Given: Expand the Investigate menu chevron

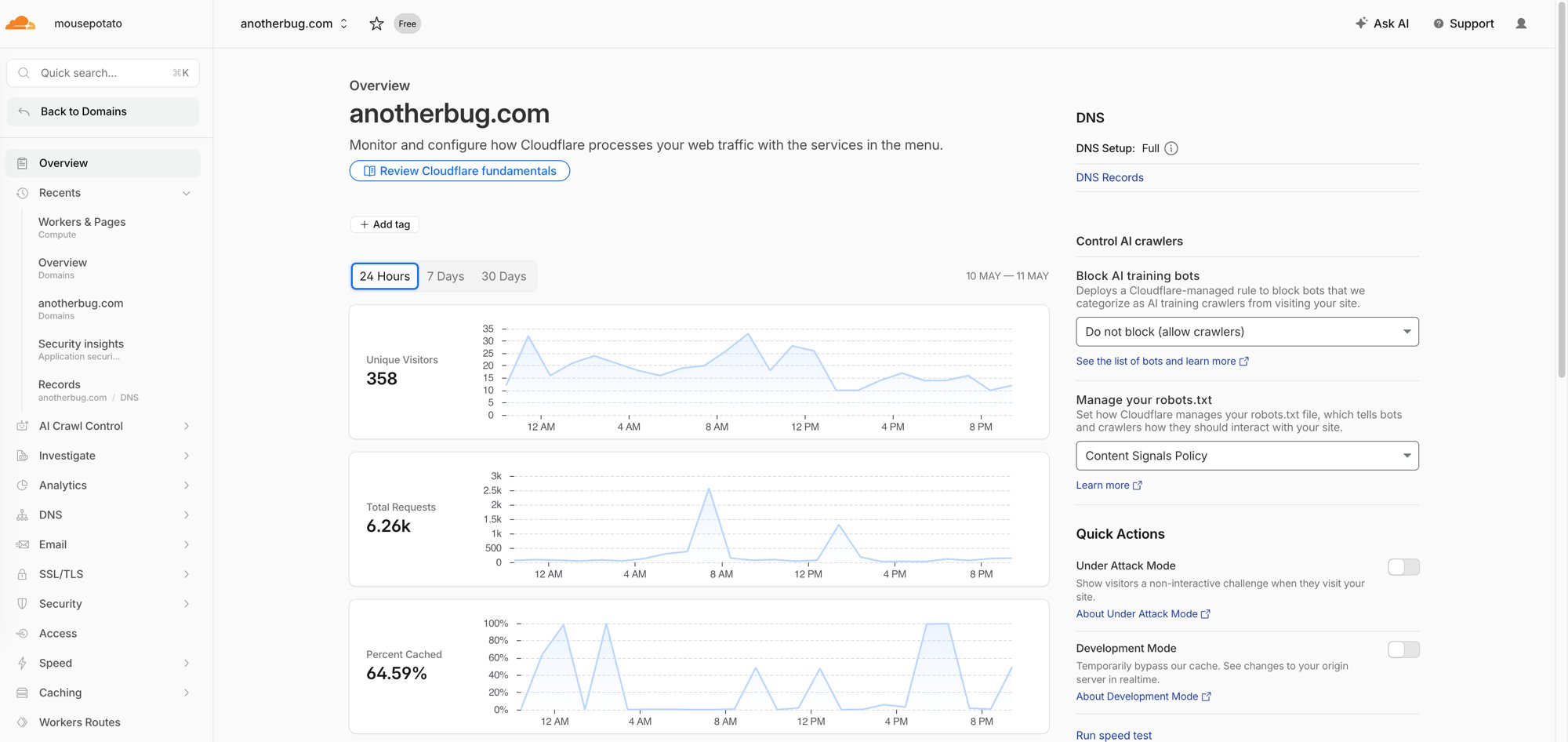Looking at the screenshot, I should [187, 456].
